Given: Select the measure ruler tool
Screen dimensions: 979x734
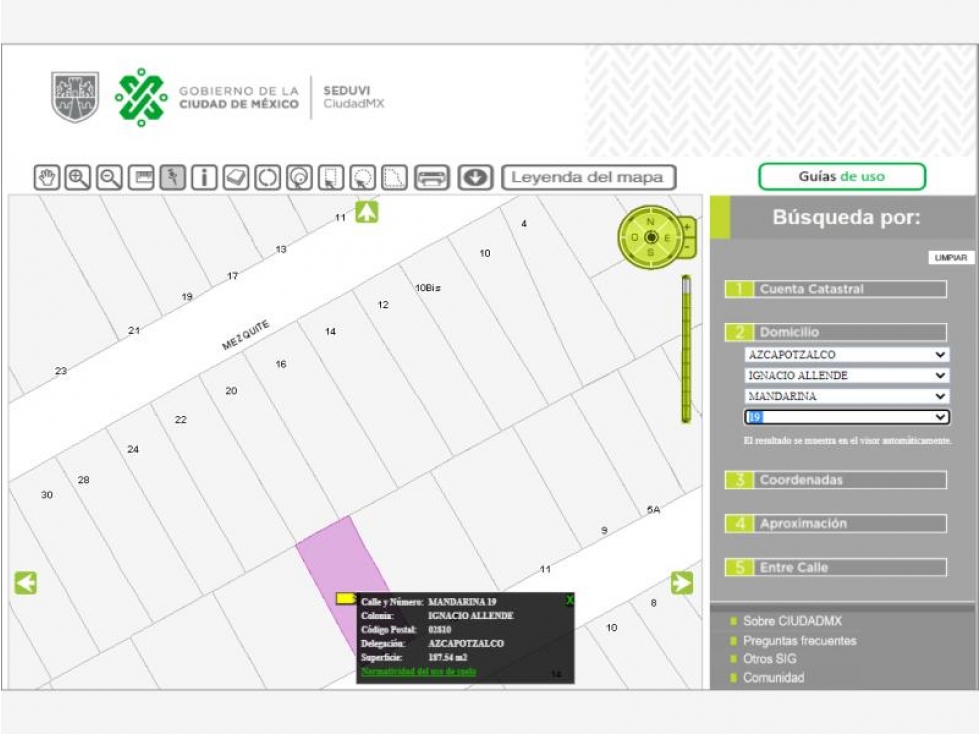Looking at the screenshot, I should click(x=141, y=177).
